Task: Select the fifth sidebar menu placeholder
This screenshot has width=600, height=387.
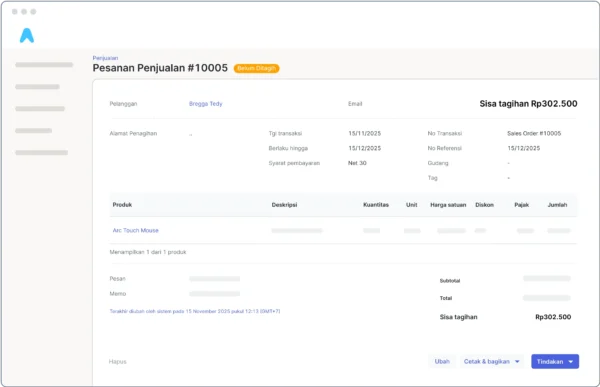Action: (41, 153)
